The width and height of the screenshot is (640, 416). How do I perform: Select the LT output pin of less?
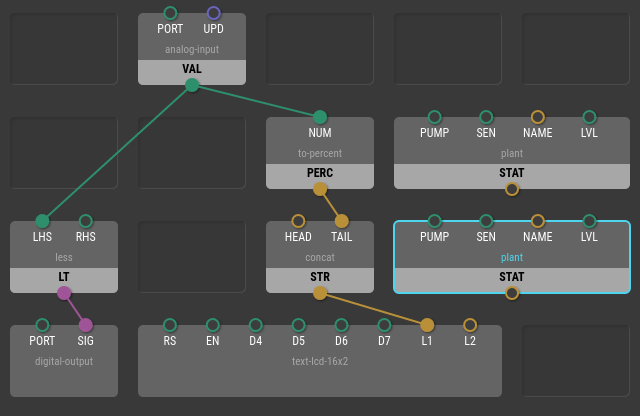[64, 293]
